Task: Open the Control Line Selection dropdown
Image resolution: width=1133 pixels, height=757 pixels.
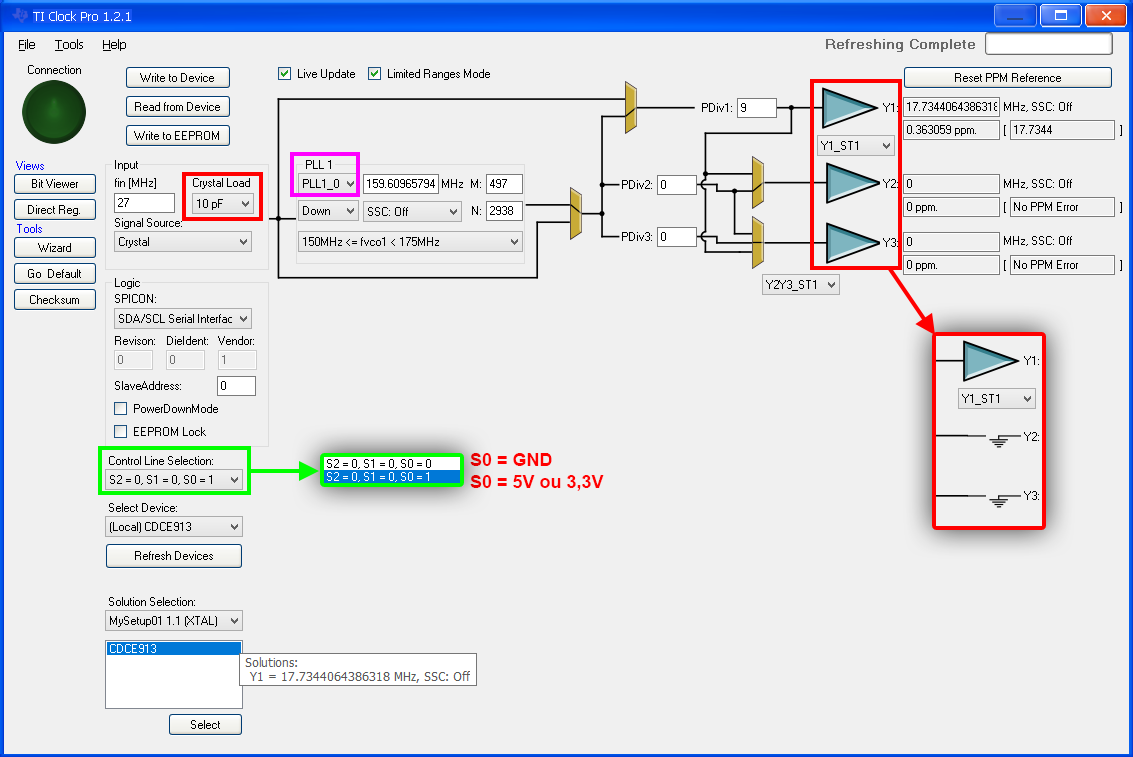Action: click(174, 480)
